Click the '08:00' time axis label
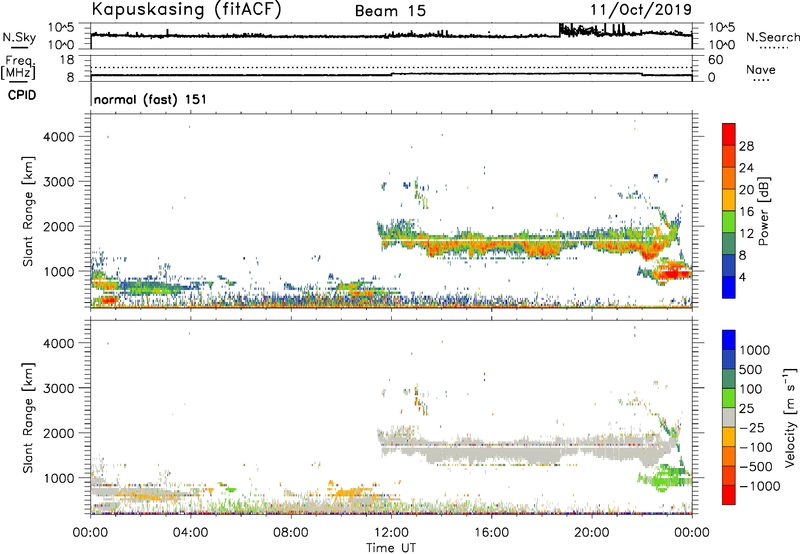Image resolution: width=800 pixels, height=554 pixels. click(291, 533)
